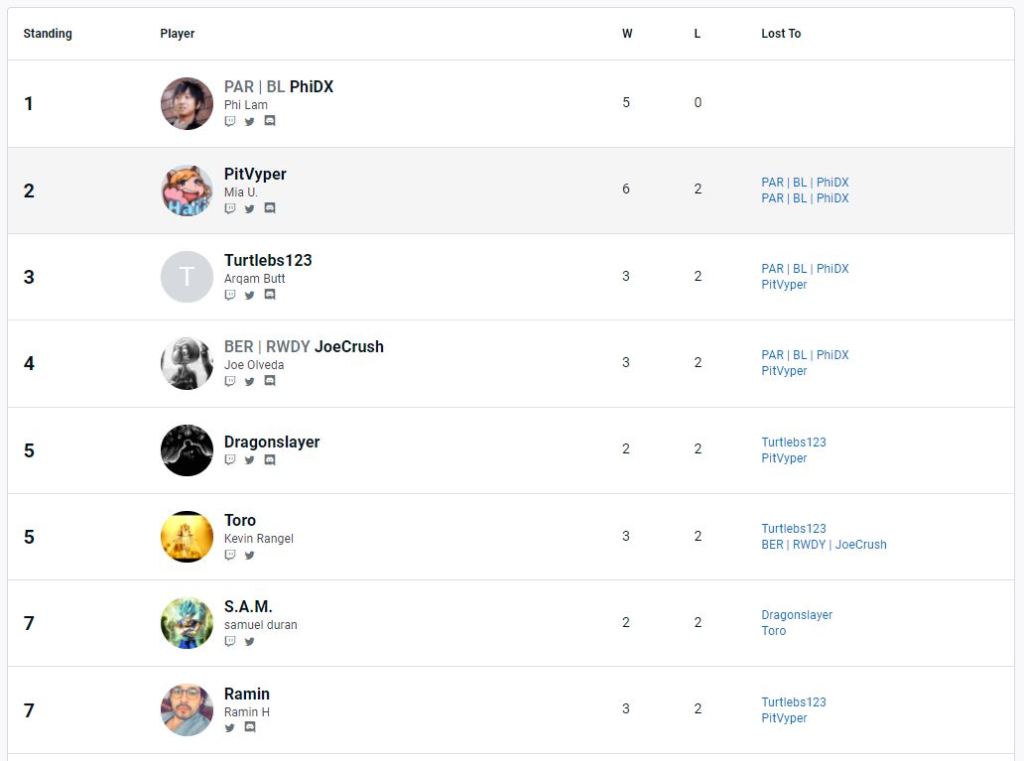Click the Turtlebs123 player name
This screenshot has width=1024, height=761.
click(x=268, y=260)
